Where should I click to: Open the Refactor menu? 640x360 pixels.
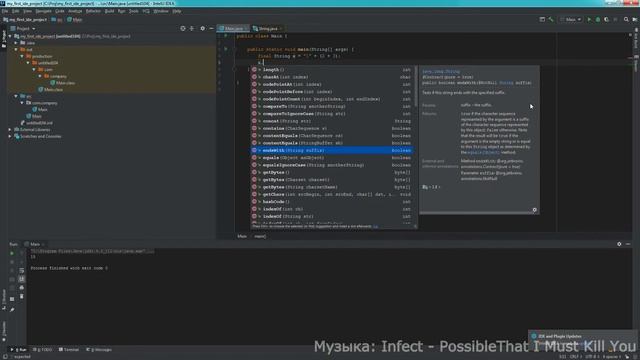93,11
